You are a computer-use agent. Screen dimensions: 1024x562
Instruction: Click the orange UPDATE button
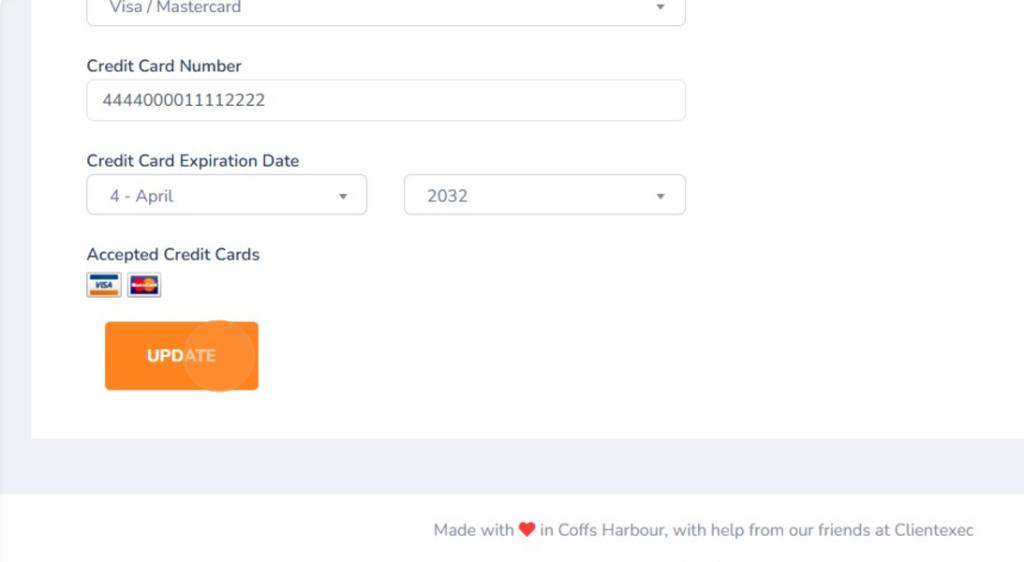click(182, 356)
